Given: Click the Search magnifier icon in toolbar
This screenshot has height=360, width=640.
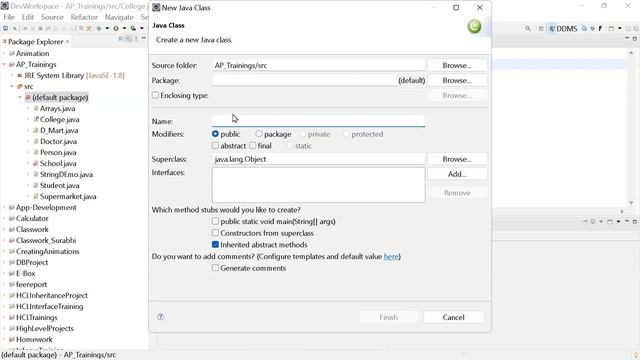Looking at the screenshot, I should pyautogui.click(x=528, y=29).
